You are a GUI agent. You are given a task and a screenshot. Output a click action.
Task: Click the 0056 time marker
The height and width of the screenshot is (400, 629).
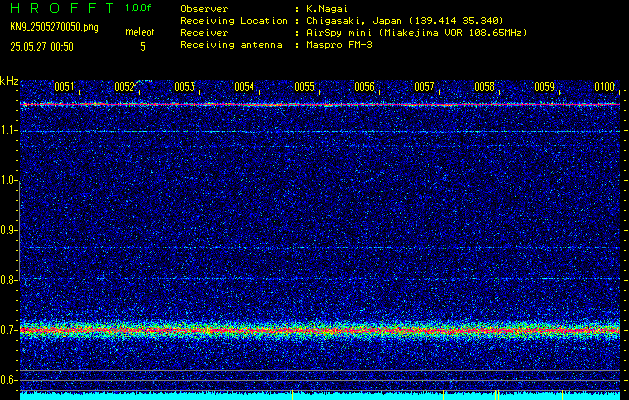[x=365, y=87]
